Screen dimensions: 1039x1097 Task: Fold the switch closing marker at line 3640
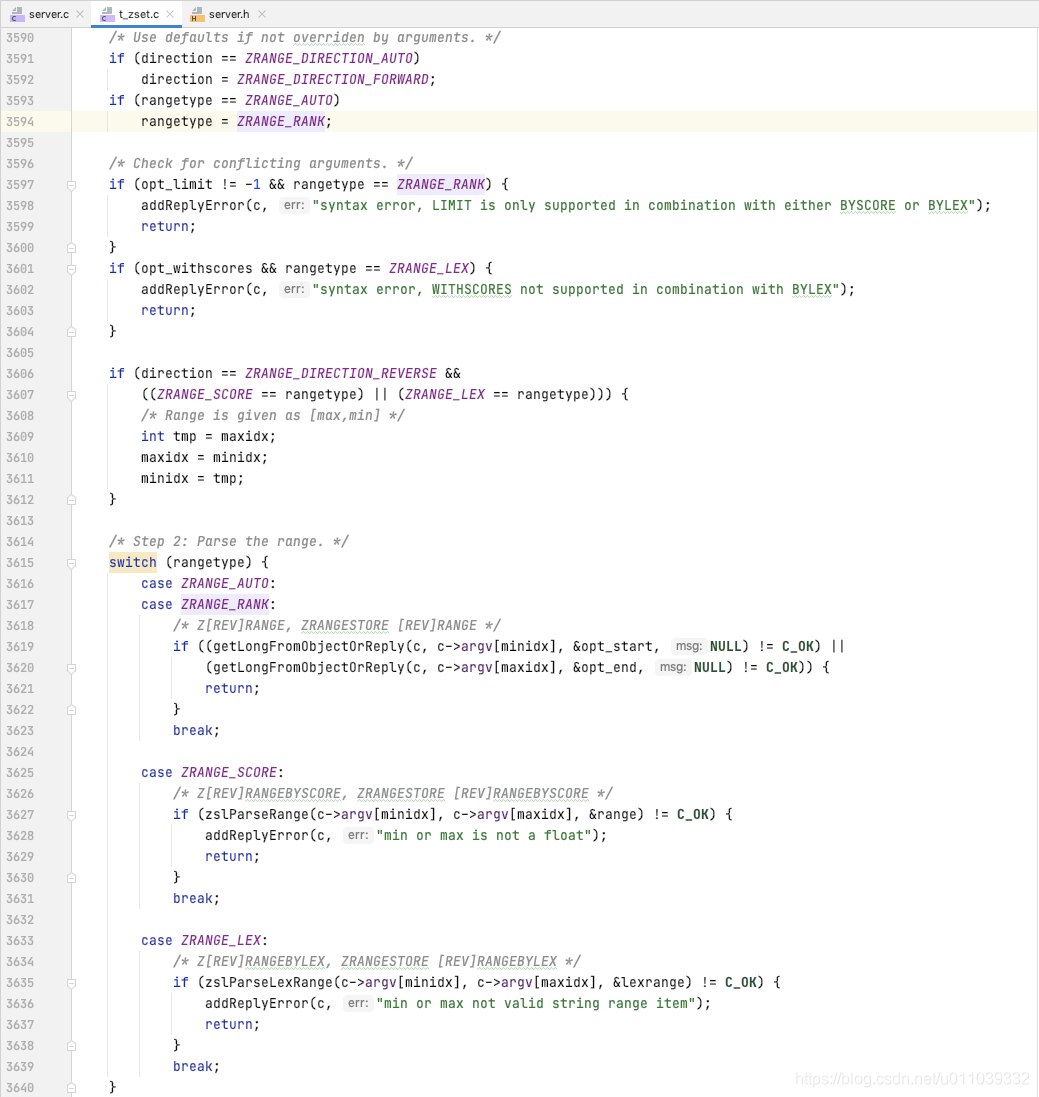71,1088
